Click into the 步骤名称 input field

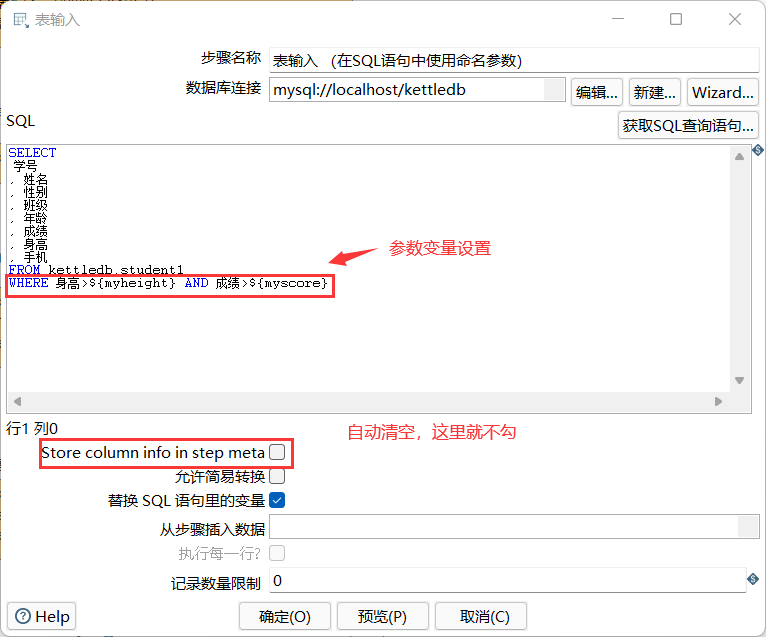[514, 61]
